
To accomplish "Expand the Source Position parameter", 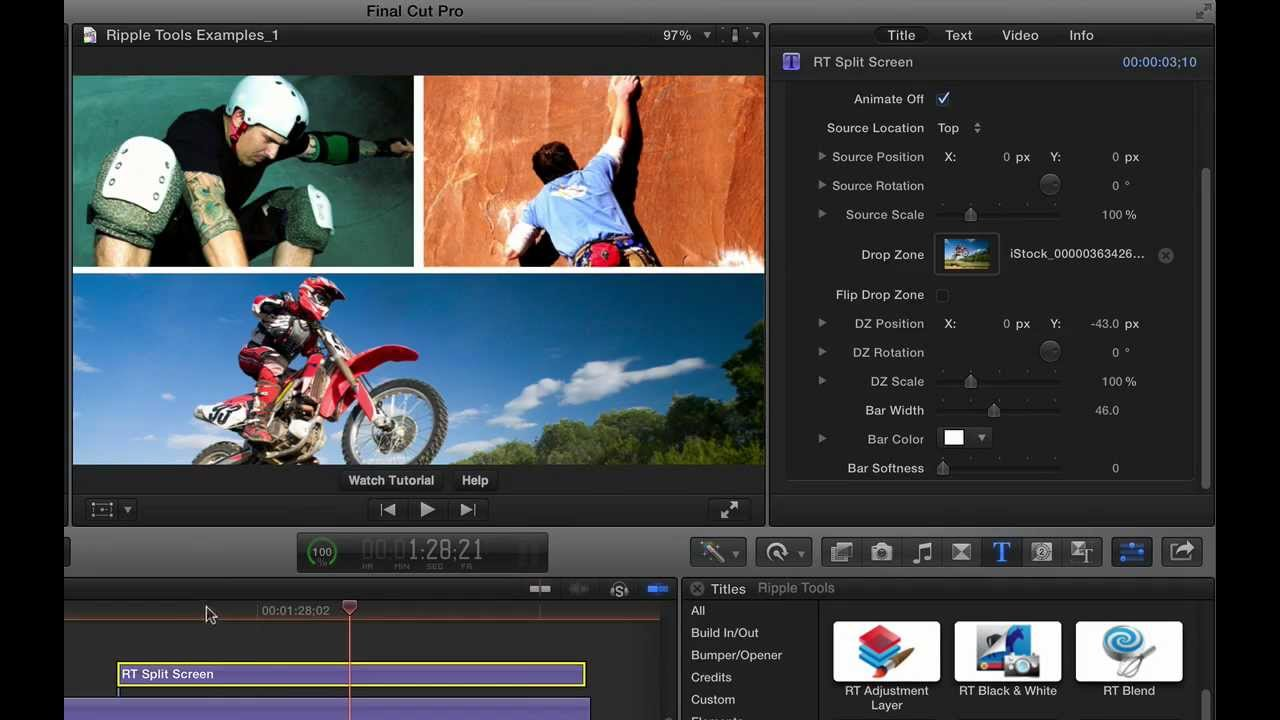I will point(822,157).
